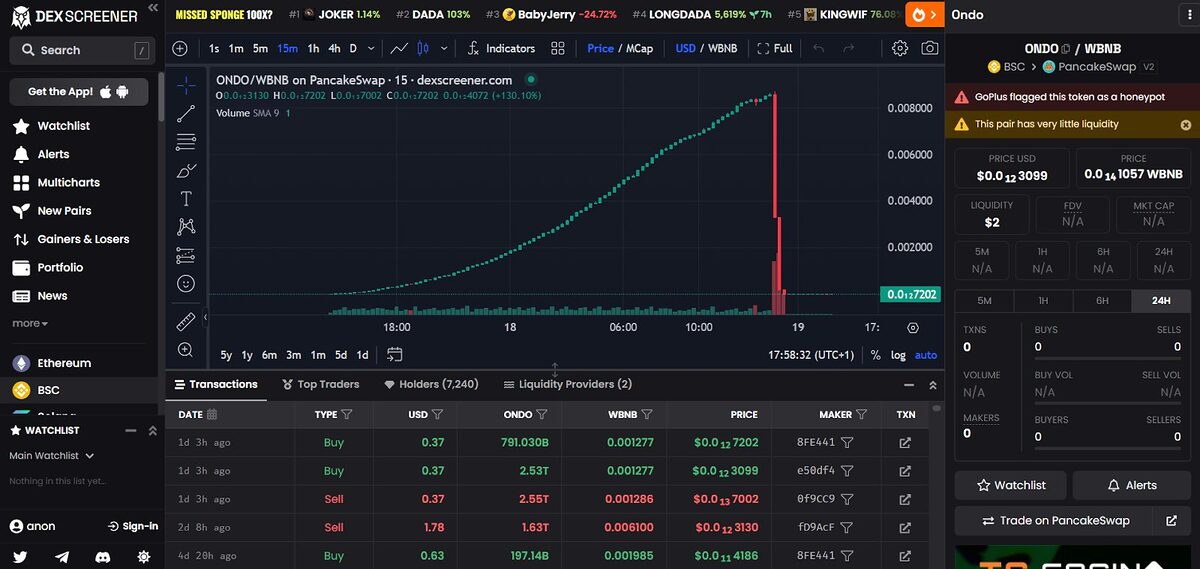
Task: Select the candlestick chart style icon
Action: pos(422,48)
